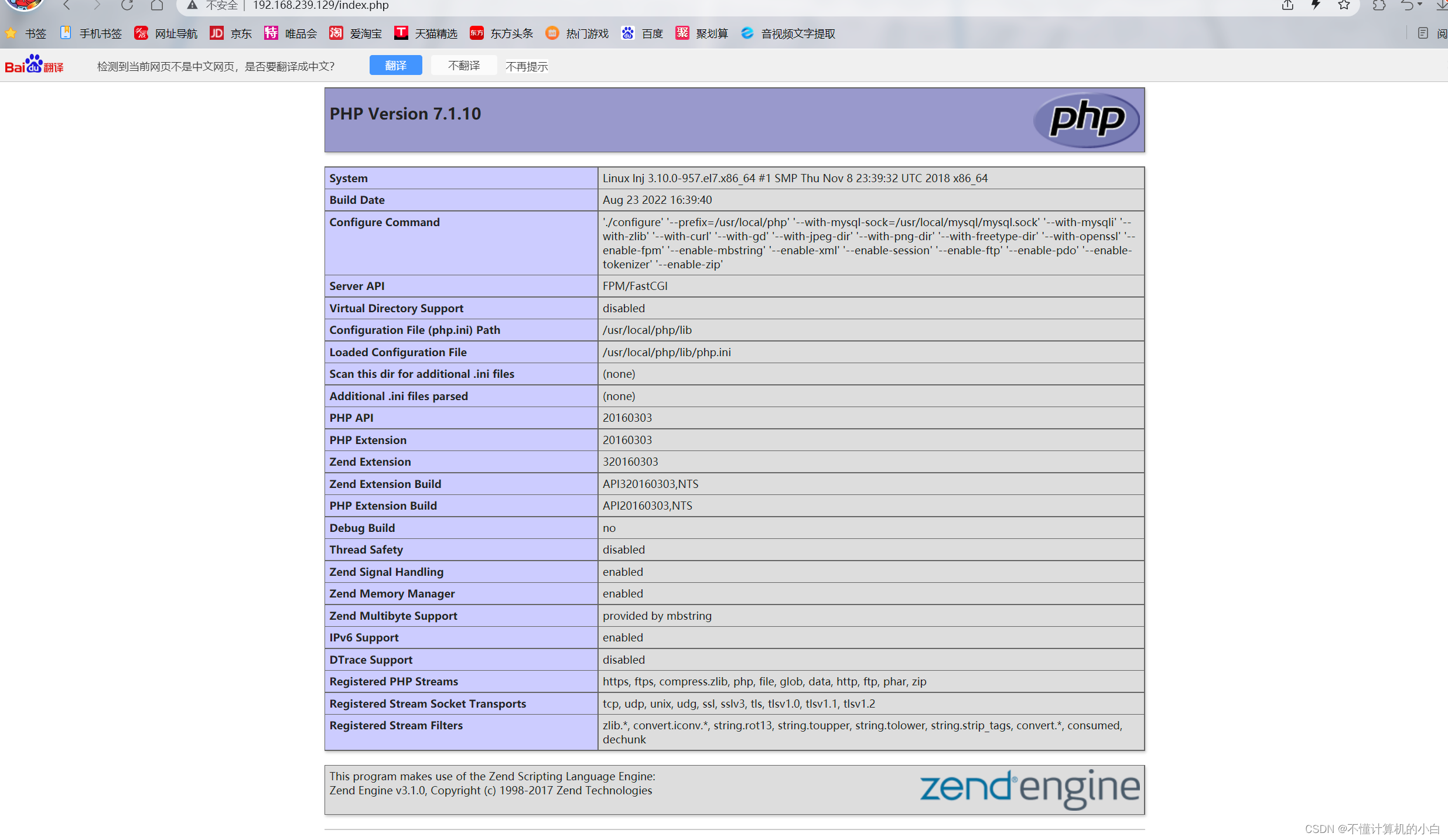
Task: Click the Zend Engine v3.1.0 copyright text
Action: [490, 790]
